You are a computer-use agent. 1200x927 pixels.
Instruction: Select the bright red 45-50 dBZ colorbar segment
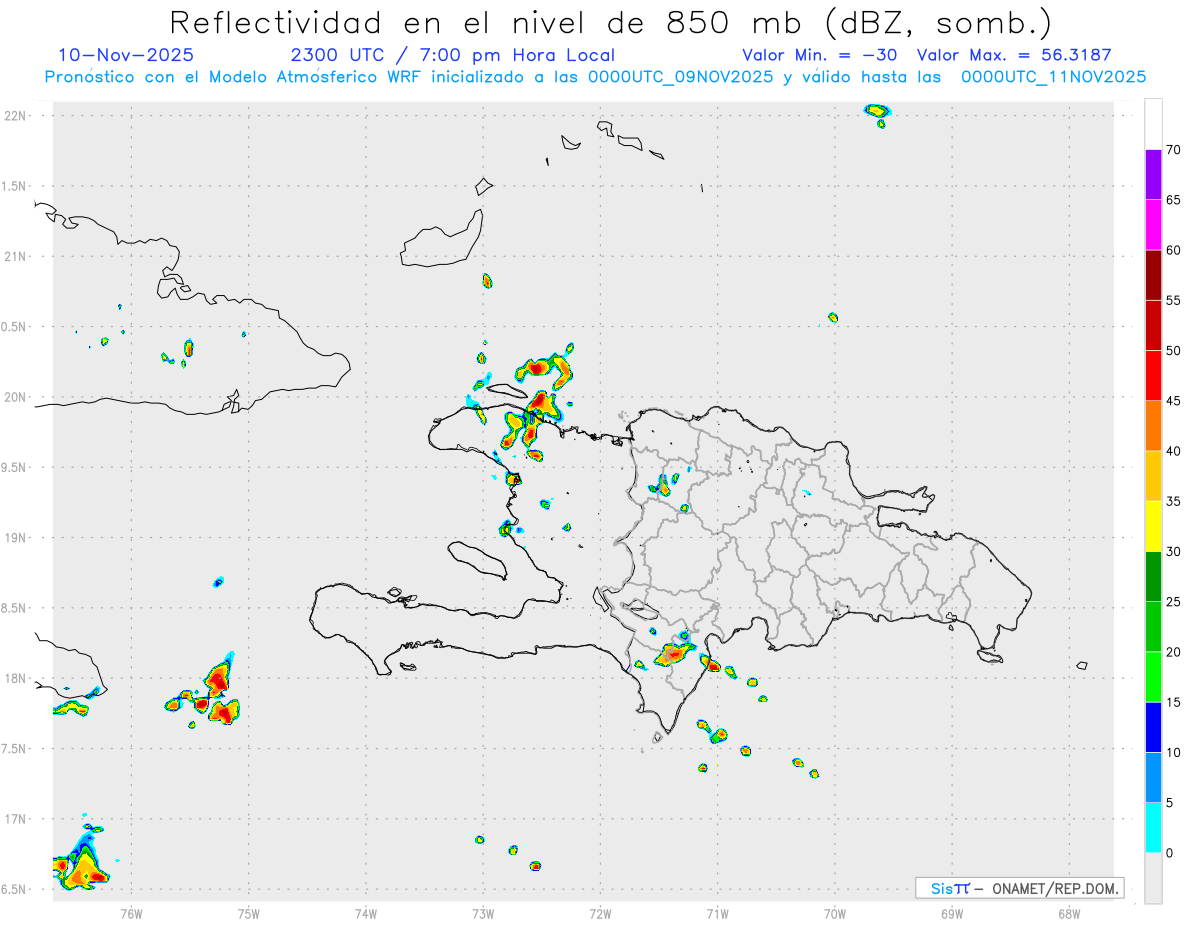(x=1153, y=376)
